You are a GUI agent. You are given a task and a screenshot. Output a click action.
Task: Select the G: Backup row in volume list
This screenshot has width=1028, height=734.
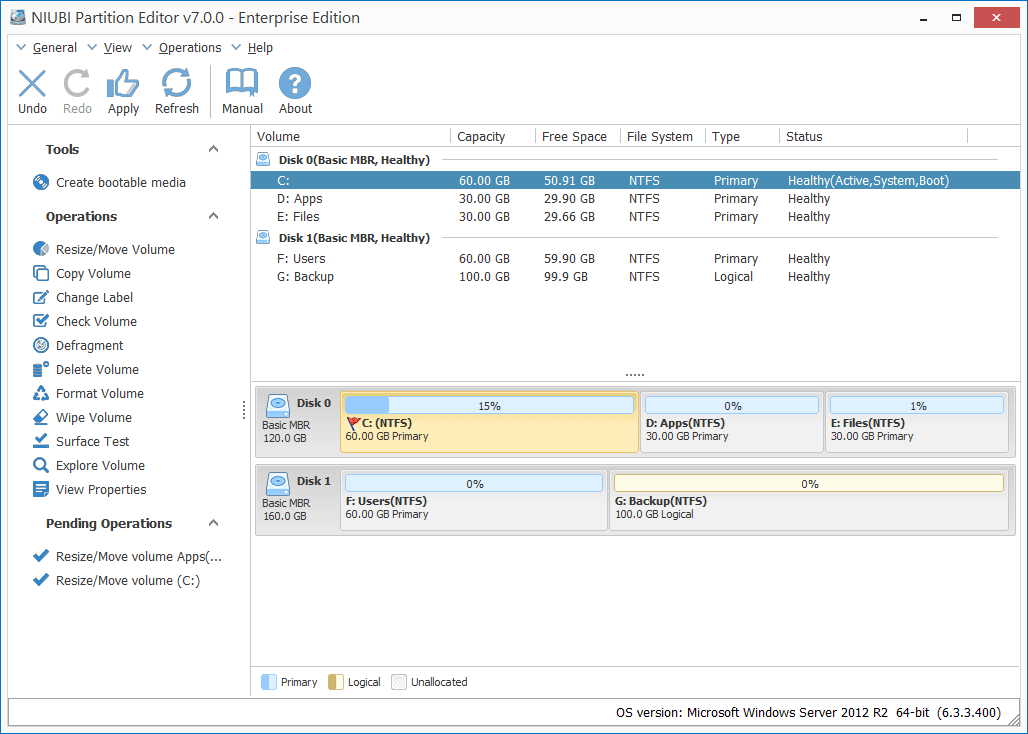pos(635,277)
